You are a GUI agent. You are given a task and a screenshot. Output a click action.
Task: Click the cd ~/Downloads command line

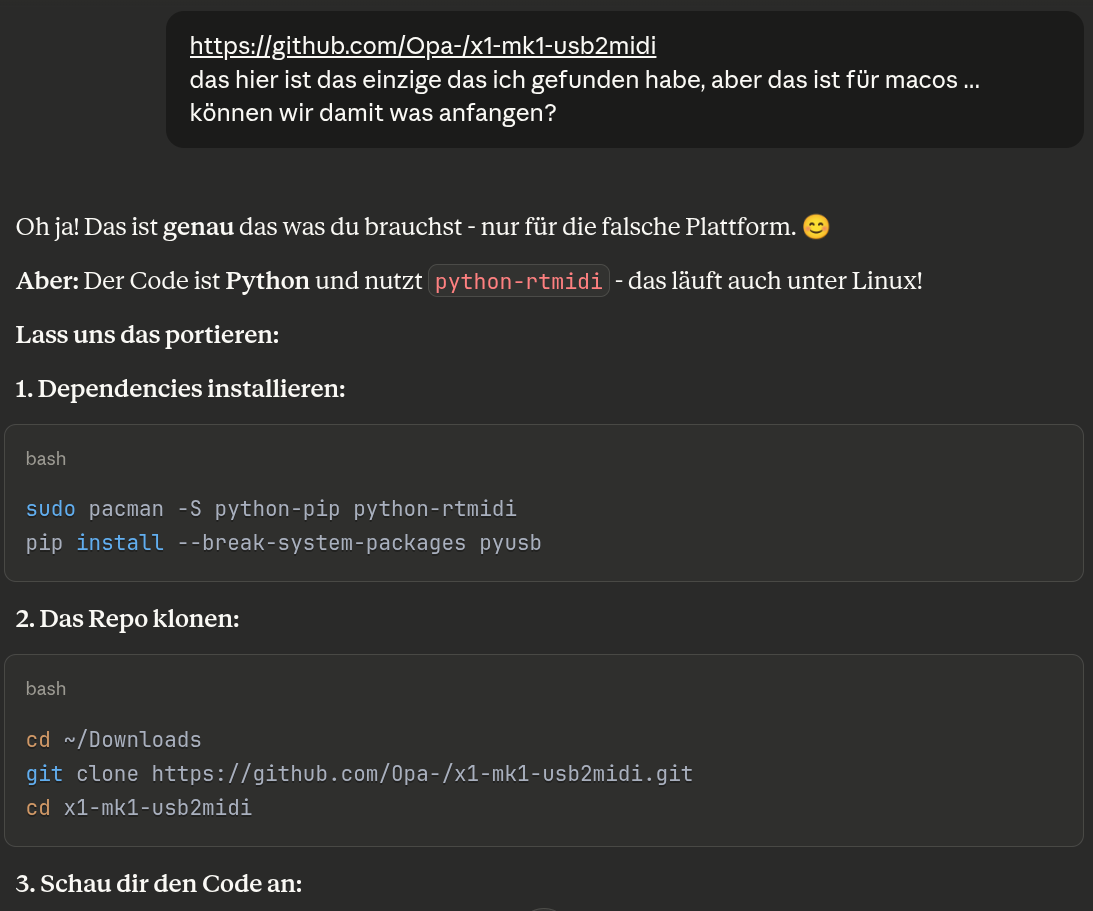coord(113,740)
